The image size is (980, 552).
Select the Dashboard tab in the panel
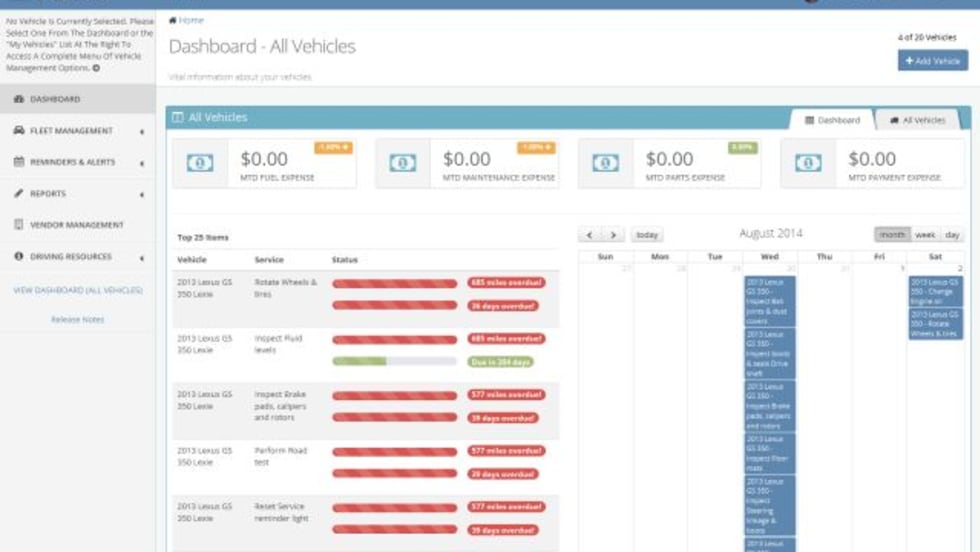click(x=832, y=120)
